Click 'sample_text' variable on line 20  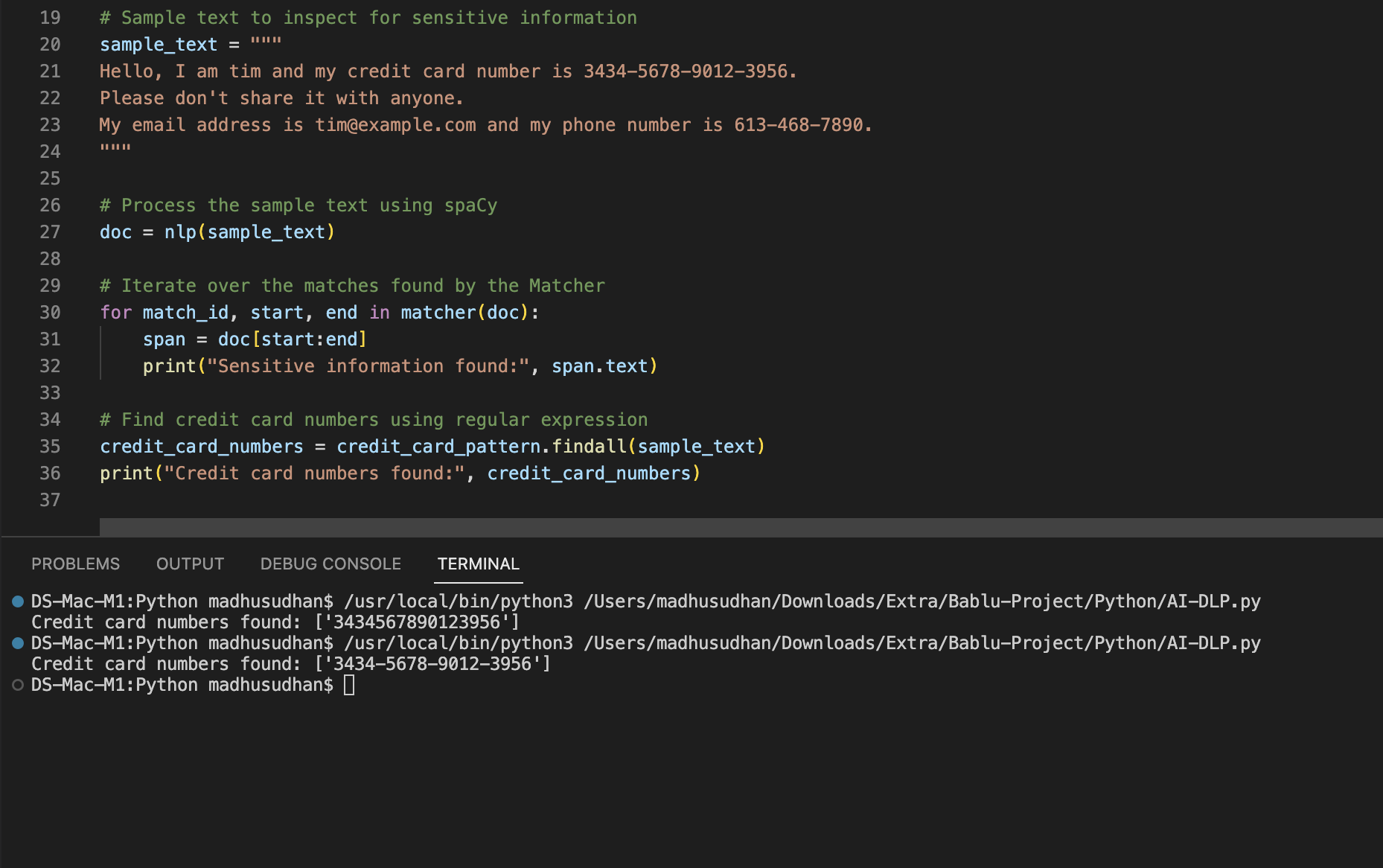(159, 45)
